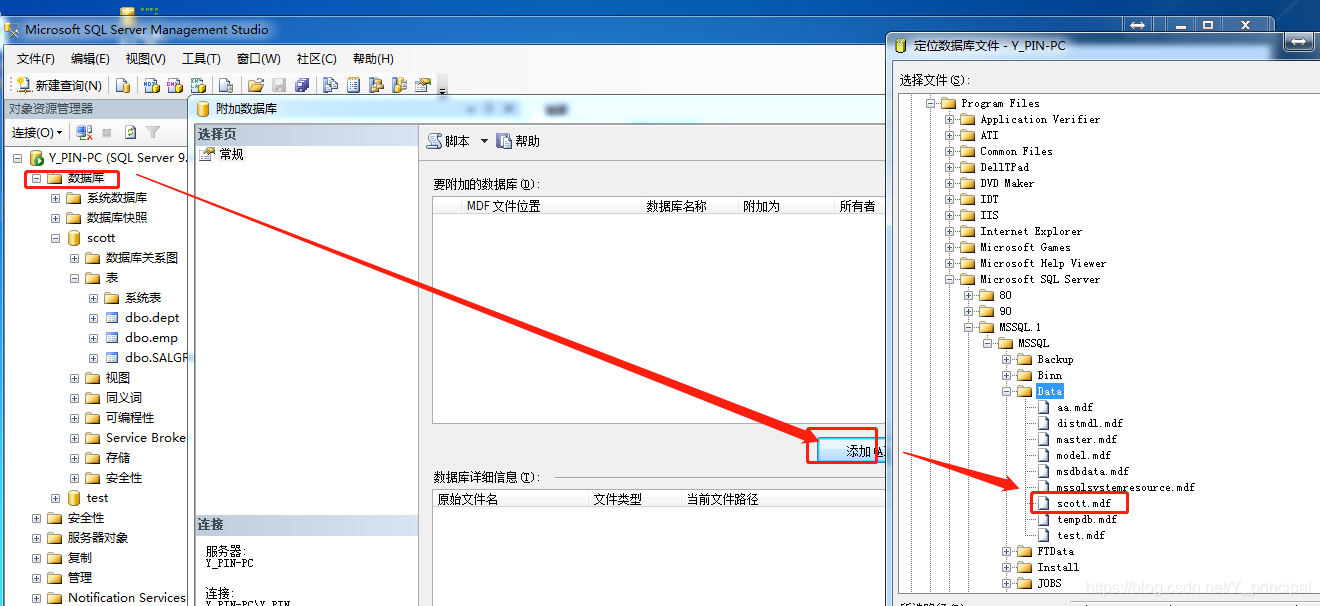Open the 工具(T) menu
The height and width of the screenshot is (606, 1320).
tap(201, 59)
